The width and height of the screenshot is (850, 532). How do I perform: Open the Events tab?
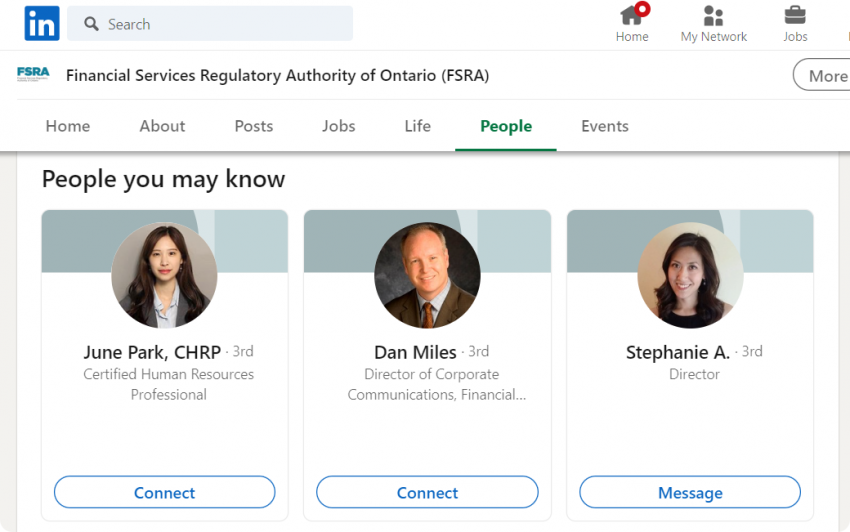pos(605,126)
